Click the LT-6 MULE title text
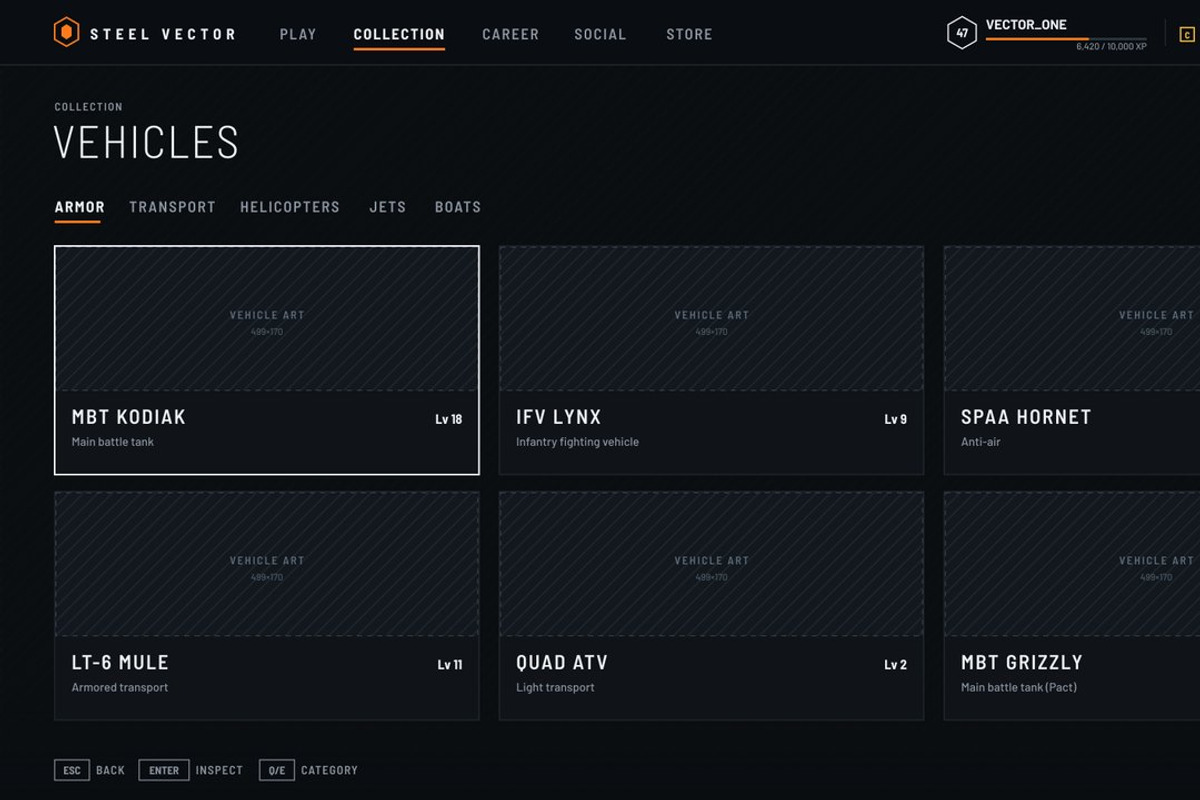 coord(120,662)
